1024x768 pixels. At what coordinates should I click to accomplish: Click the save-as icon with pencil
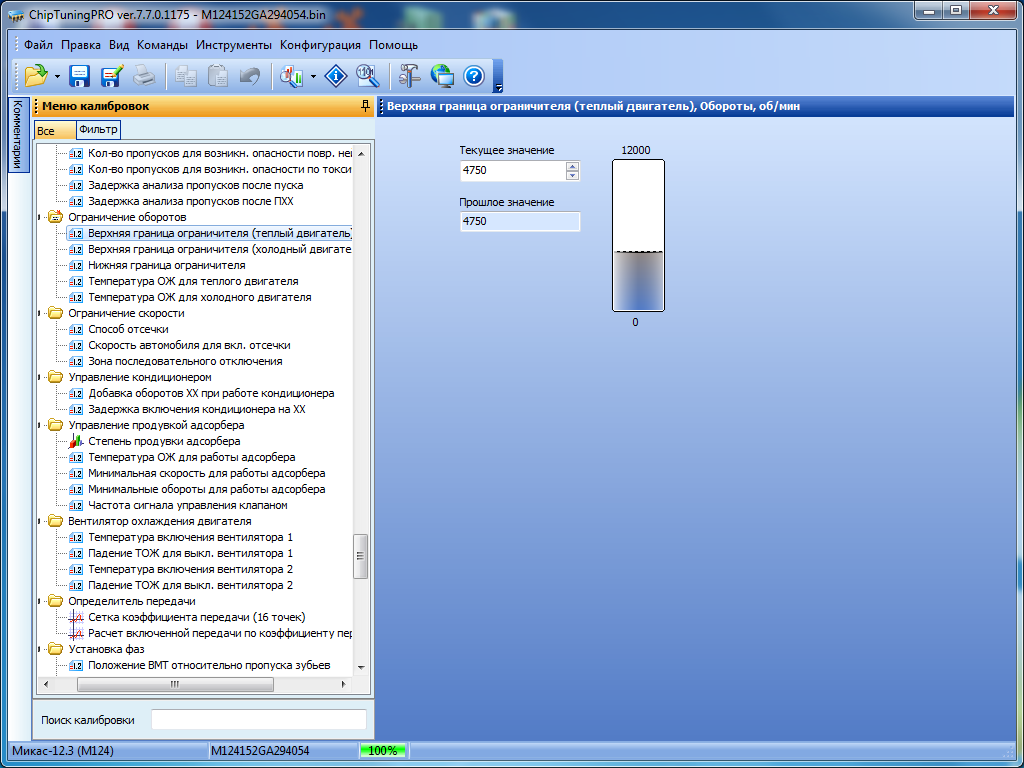[x=111, y=75]
